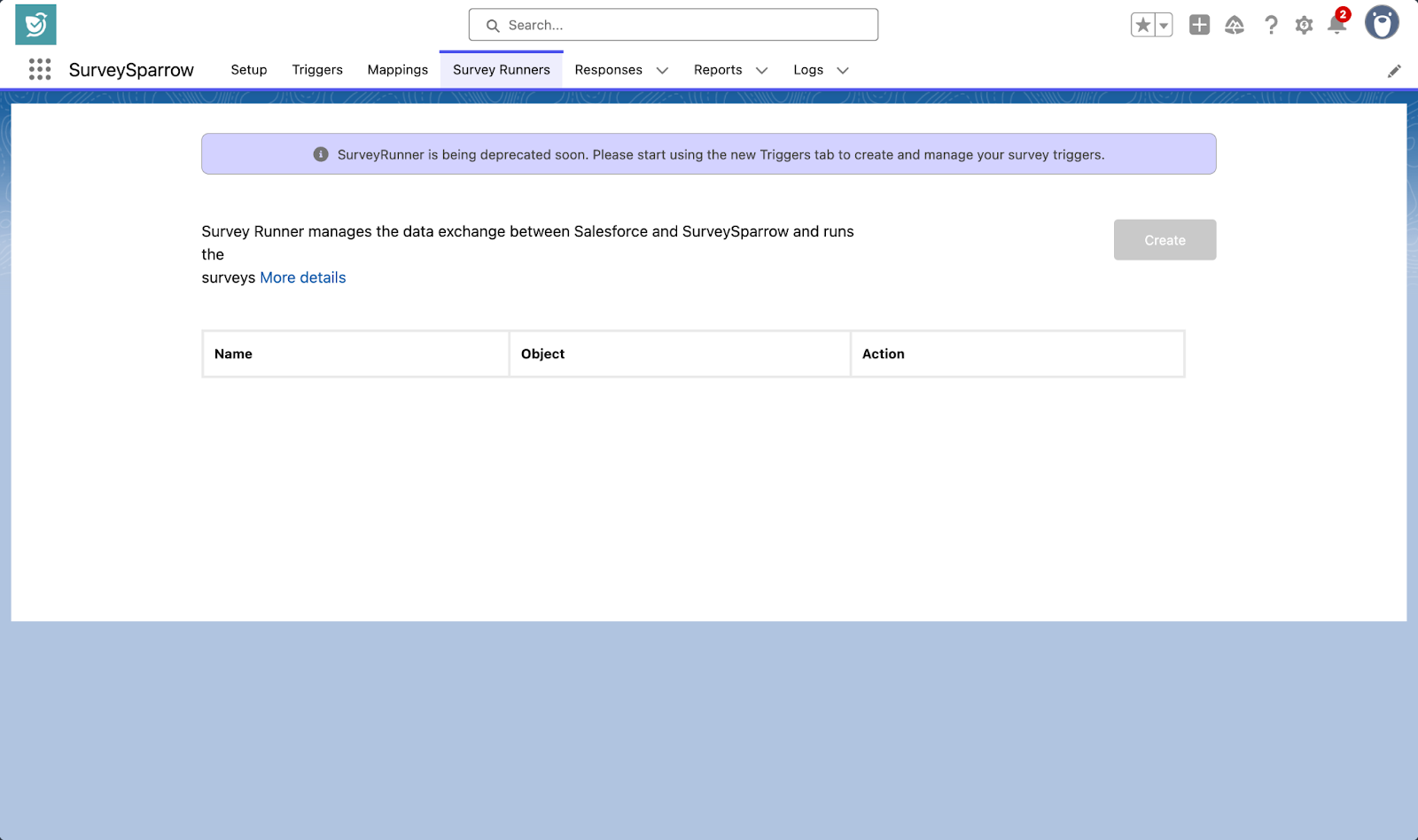1418x840 pixels.
Task: Open the Help question mark icon
Action: (x=1271, y=26)
